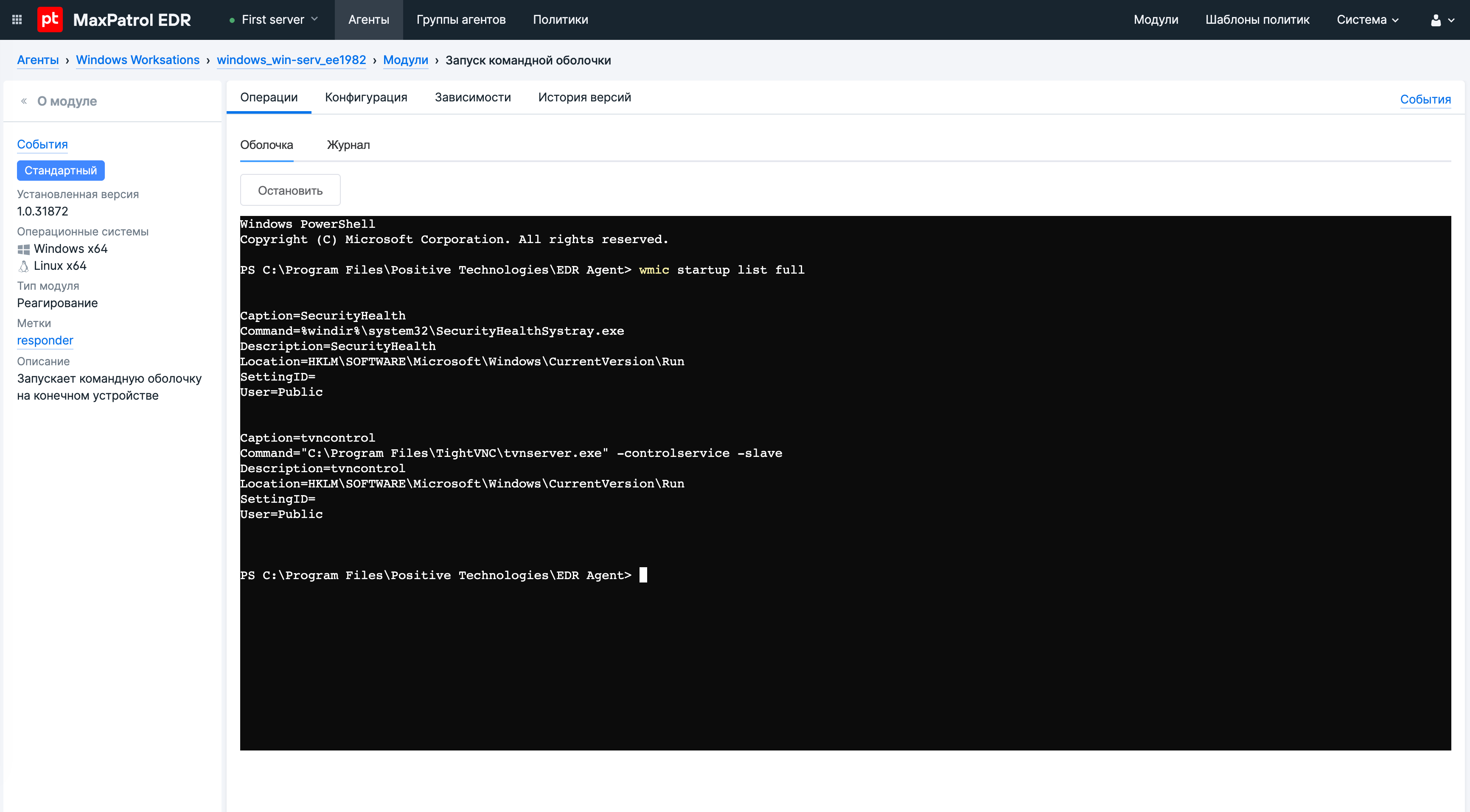Open the Журнал sub-tab
The width and height of the screenshot is (1470, 812).
[x=348, y=145]
